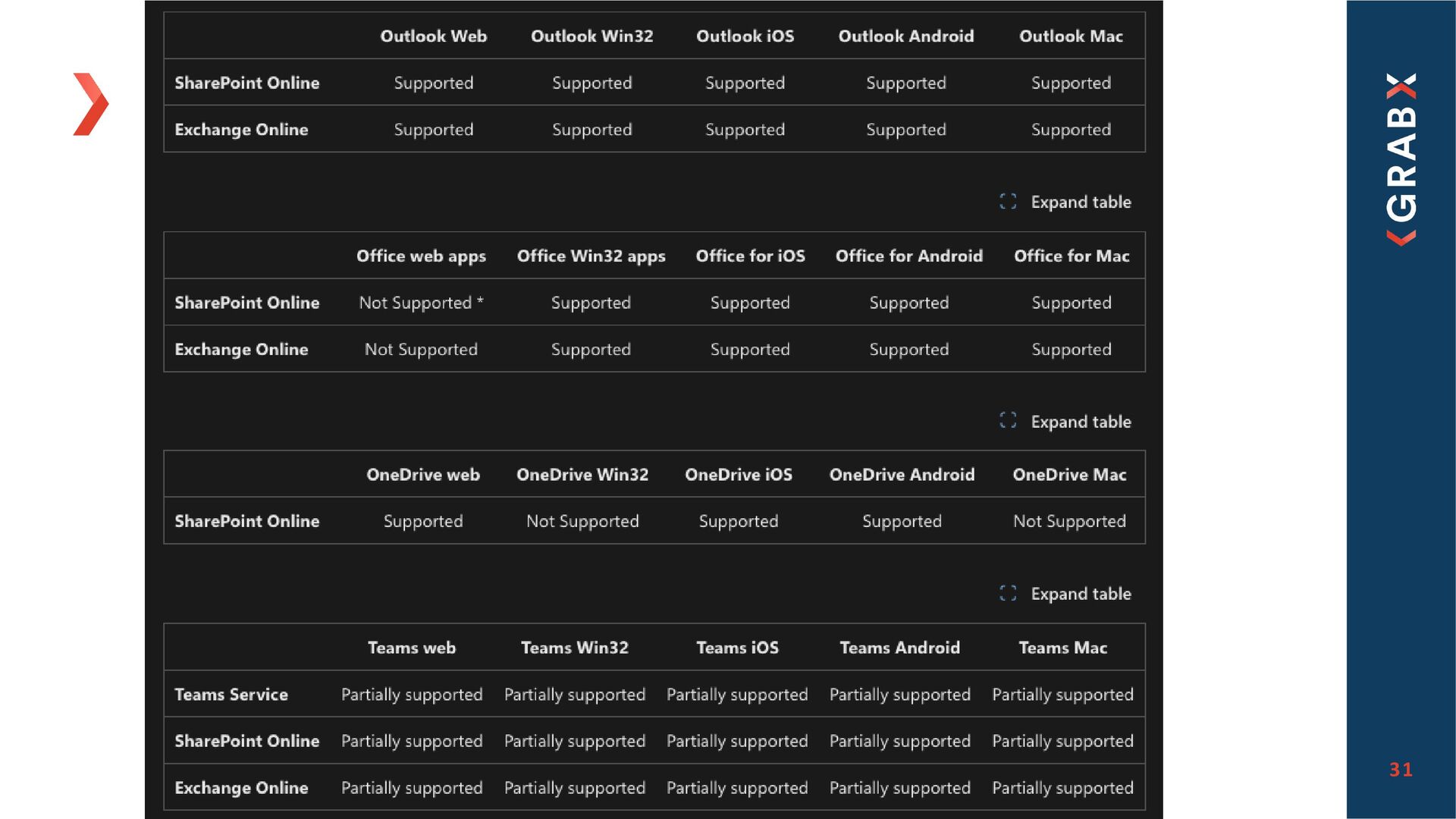Click 'Not Supported' under OneDrive Win32

tap(582, 521)
